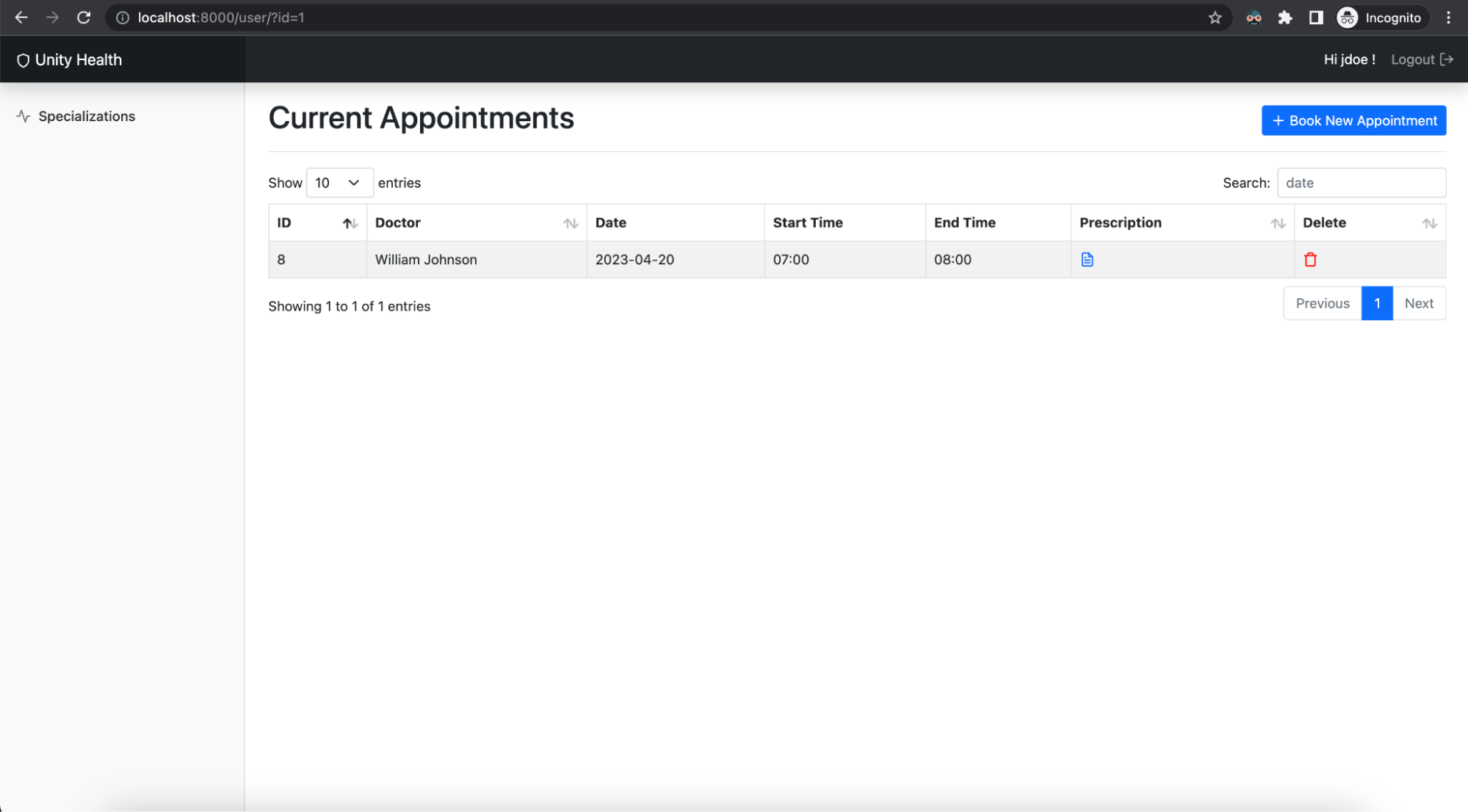Bookmark page with star icon

click(x=1215, y=18)
